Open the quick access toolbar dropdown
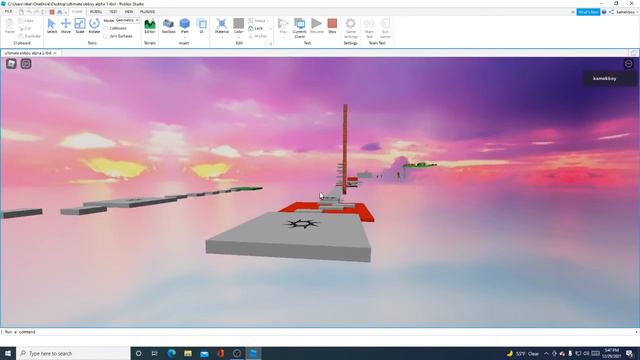This screenshot has height=360, width=640. coord(65,12)
